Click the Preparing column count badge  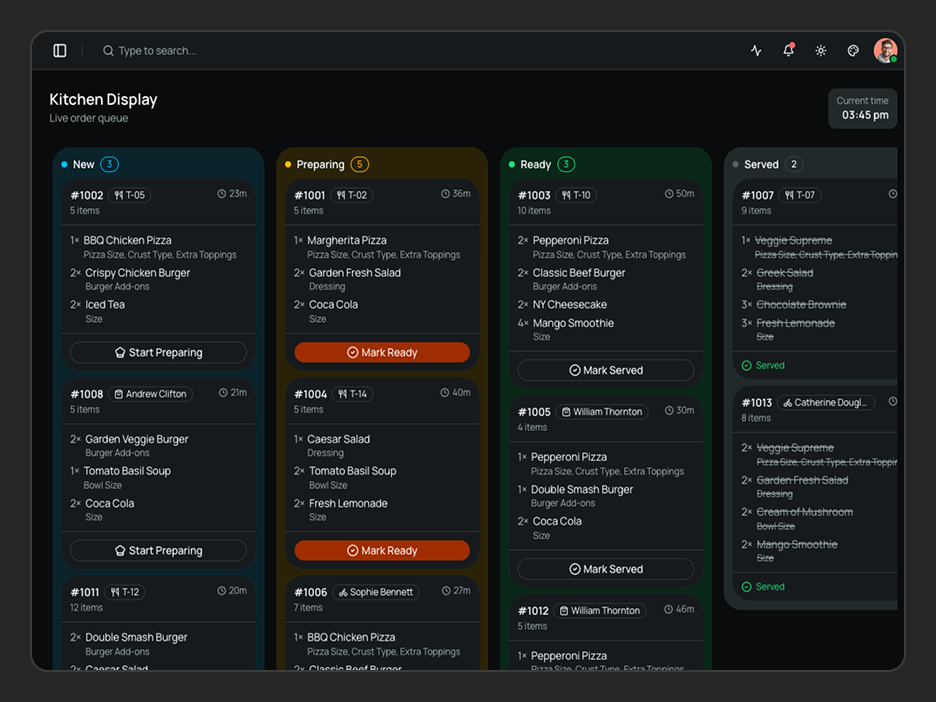click(x=359, y=164)
